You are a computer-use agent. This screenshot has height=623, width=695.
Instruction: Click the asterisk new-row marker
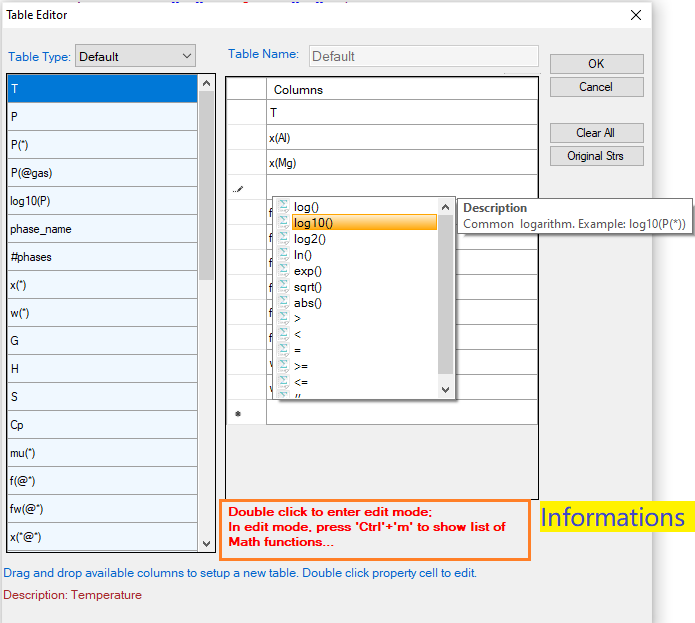pyautogui.click(x=238, y=413)
